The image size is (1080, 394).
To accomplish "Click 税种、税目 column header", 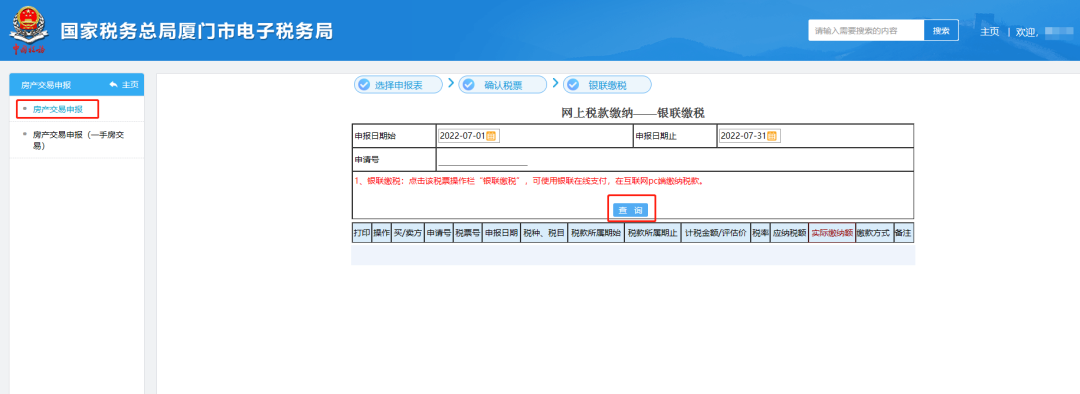I will coord(543,233).
